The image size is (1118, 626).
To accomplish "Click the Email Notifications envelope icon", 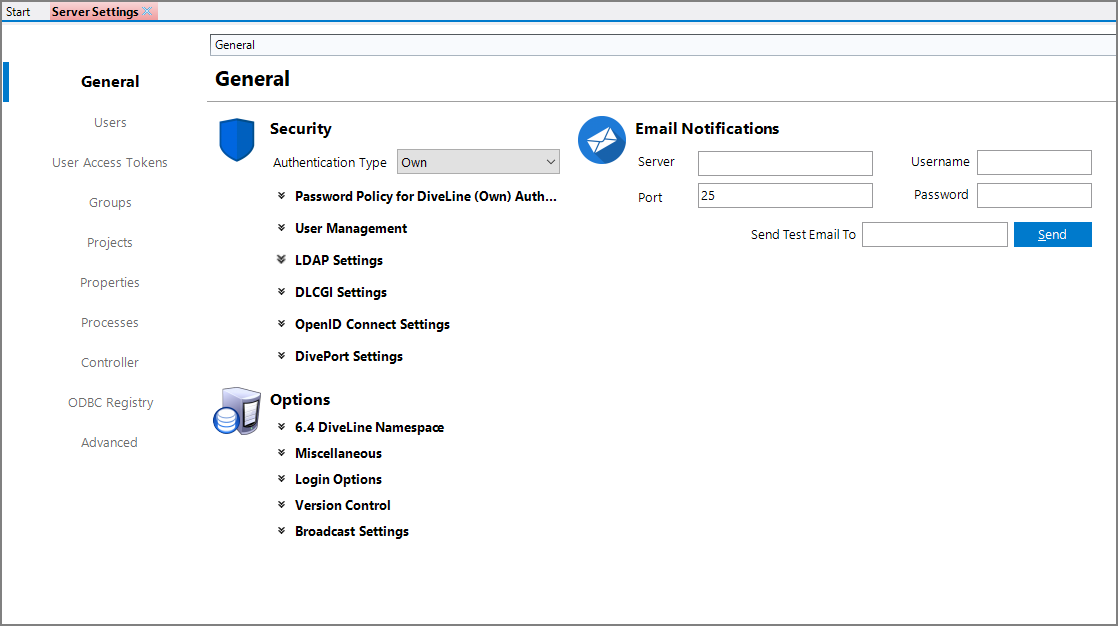I will point(601,139).
